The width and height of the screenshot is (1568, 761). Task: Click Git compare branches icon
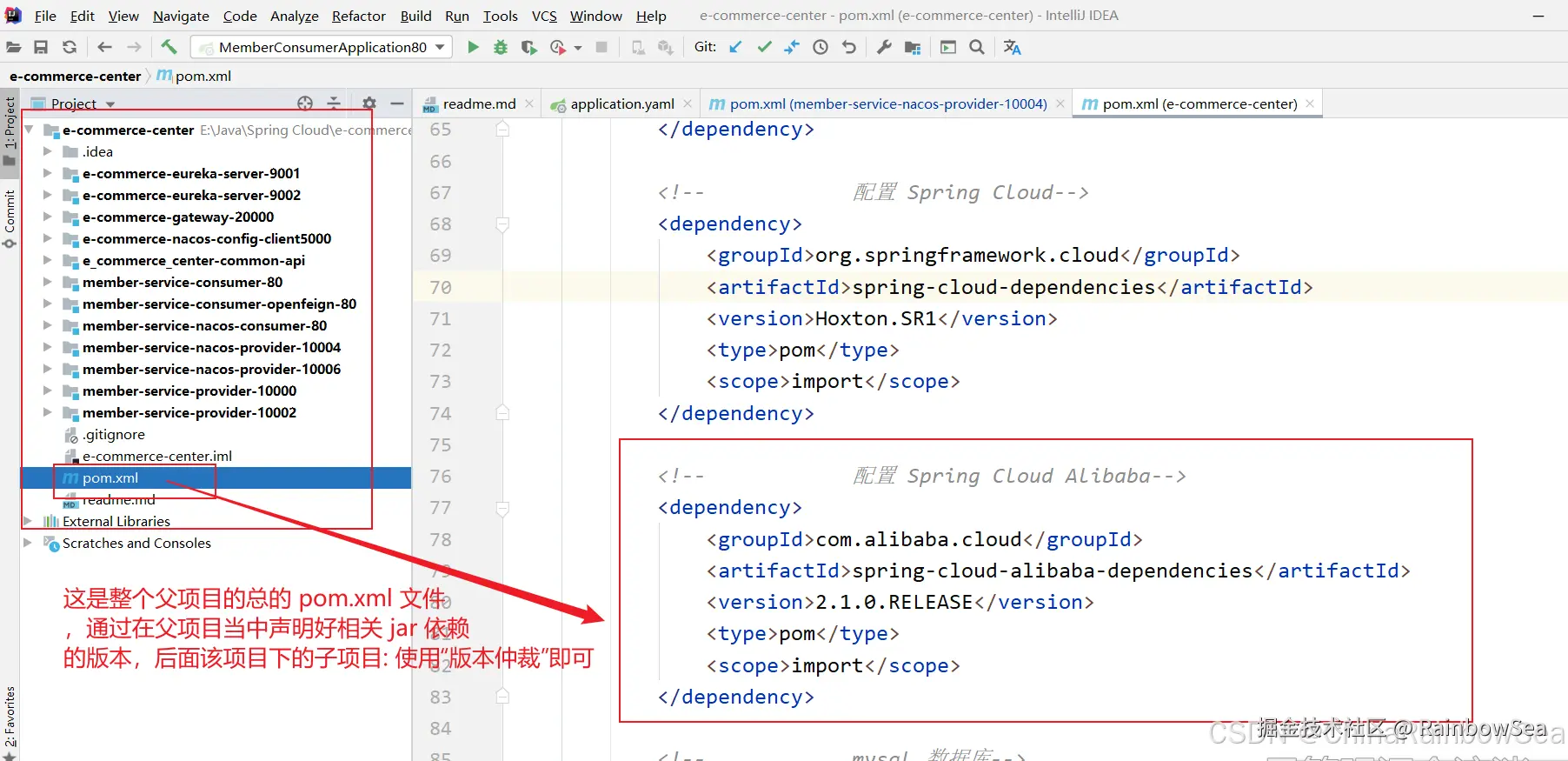(792, 47)
